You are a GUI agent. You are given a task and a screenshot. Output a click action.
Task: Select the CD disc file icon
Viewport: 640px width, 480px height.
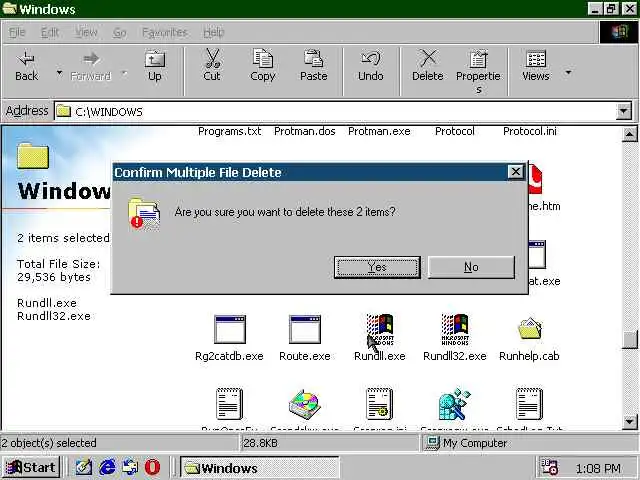tap(304, 404)
